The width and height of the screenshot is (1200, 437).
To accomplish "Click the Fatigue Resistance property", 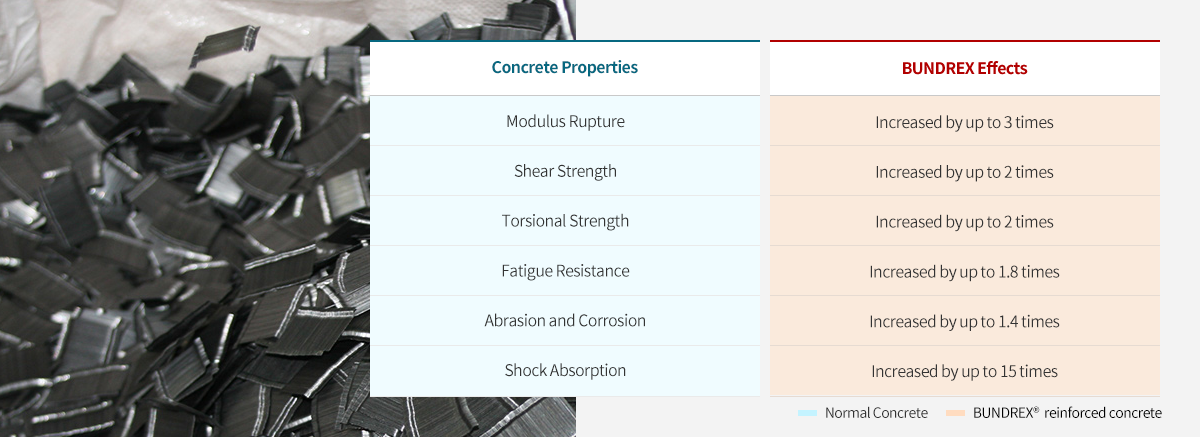I will [565, 271].
